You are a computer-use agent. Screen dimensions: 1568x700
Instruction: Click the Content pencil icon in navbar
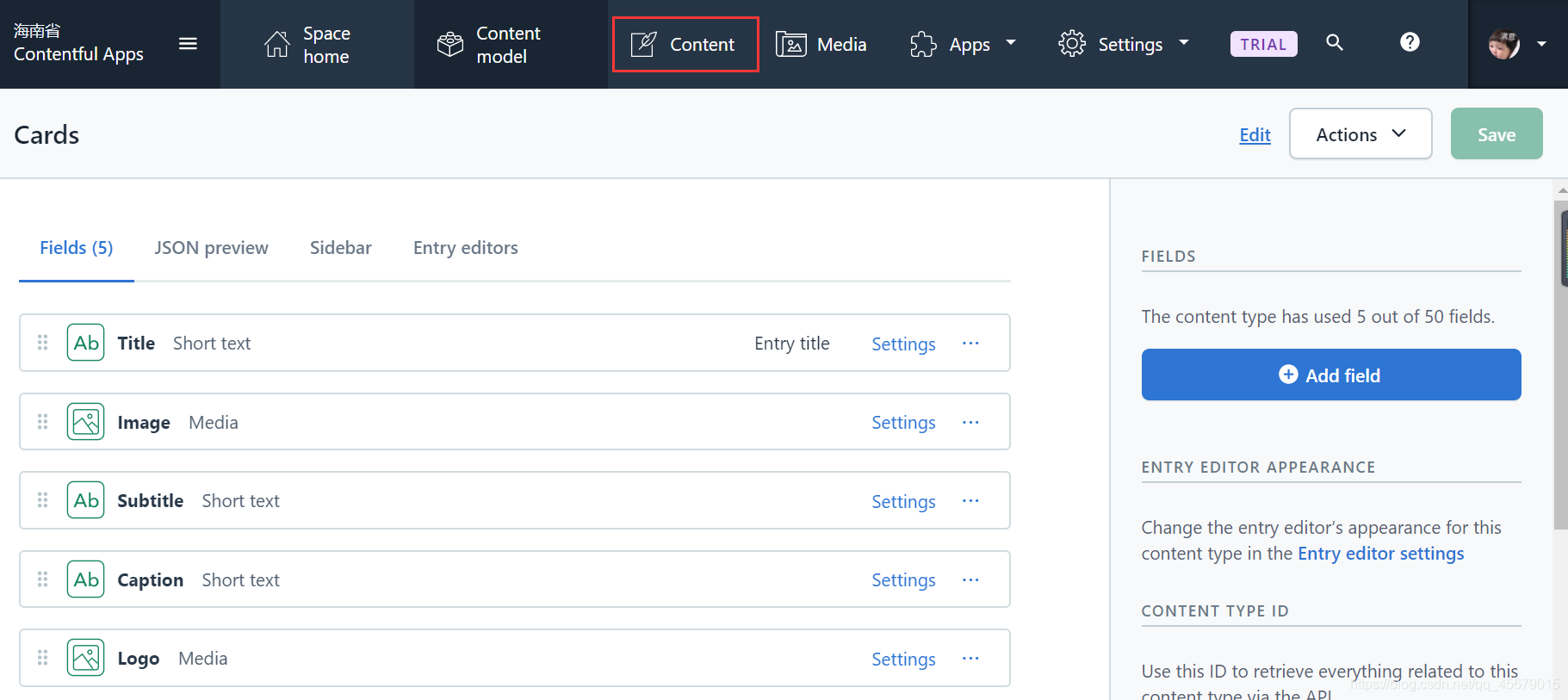643,44
